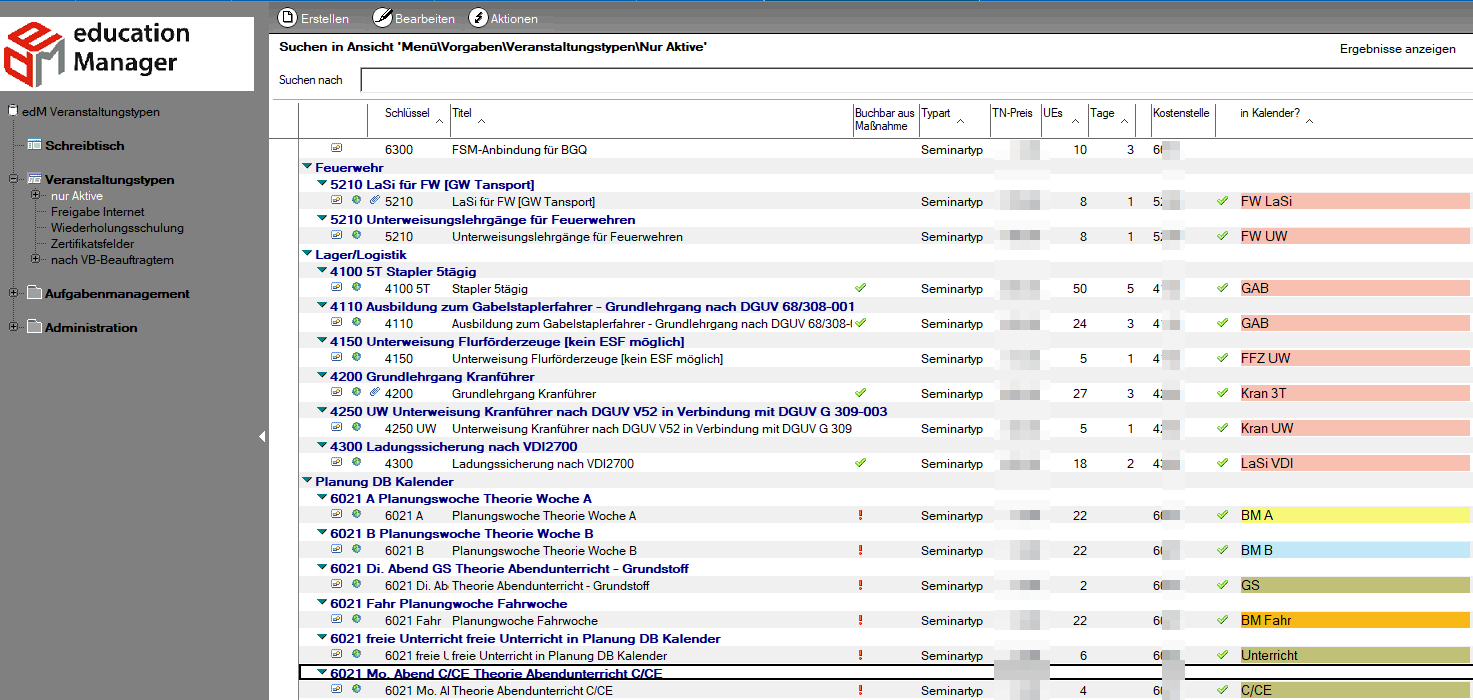Click calendar checkmark next to Kran 3T
Image resolution: width=1473 pixels, height=700 pixels.
coord(1222,393)
